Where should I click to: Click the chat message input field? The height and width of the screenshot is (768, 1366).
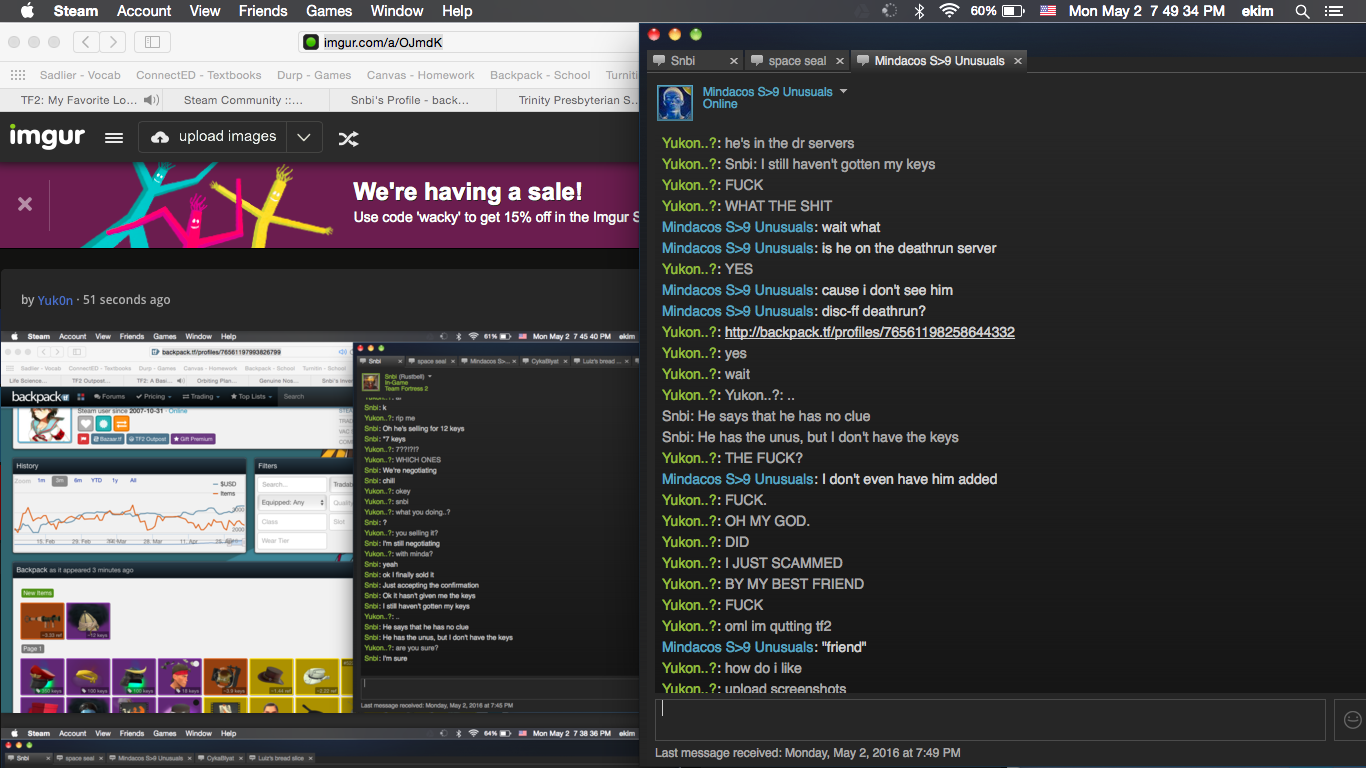[x=990, y=720]
